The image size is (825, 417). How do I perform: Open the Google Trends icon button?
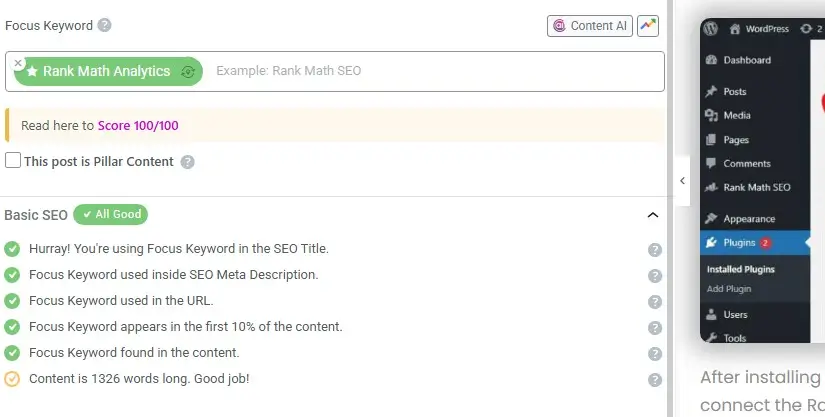click(648, 26)
